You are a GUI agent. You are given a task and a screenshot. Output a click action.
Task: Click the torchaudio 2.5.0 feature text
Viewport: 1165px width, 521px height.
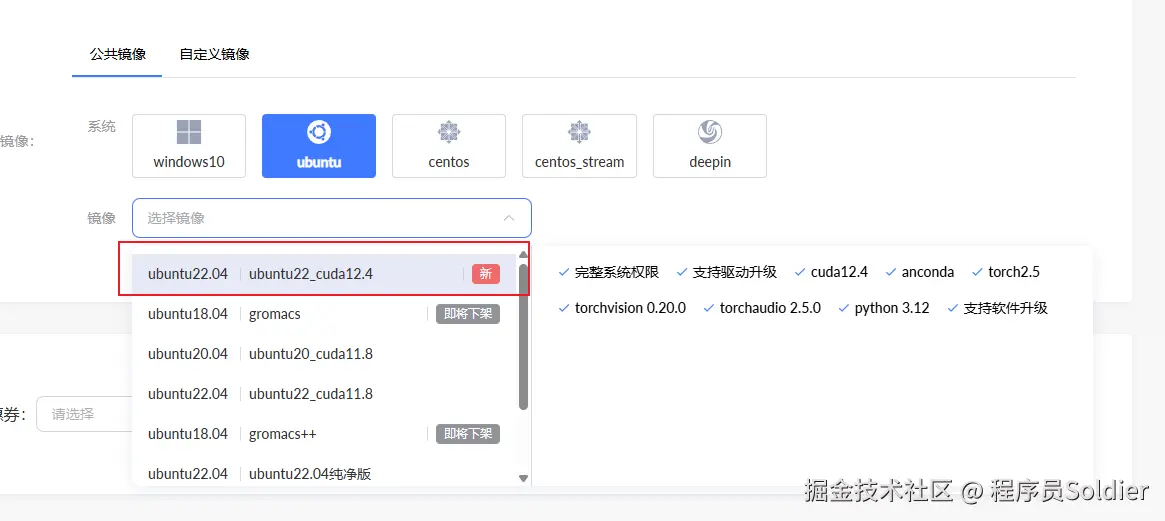point(770,308)
